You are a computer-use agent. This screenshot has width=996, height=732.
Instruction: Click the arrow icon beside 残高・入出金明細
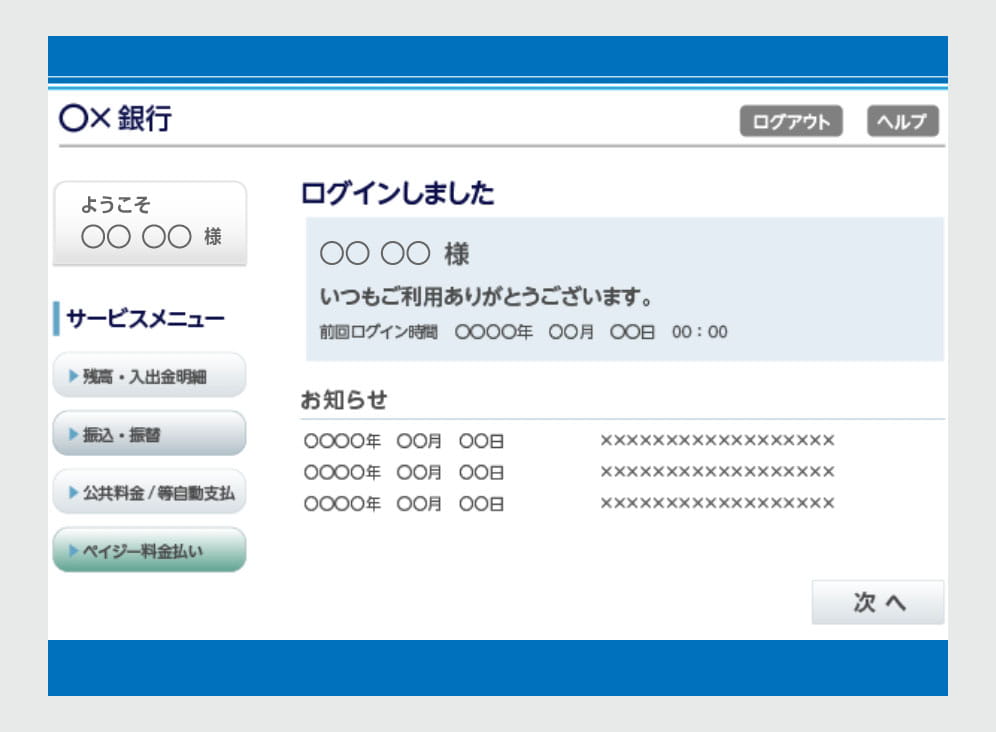tap(73, 376)
